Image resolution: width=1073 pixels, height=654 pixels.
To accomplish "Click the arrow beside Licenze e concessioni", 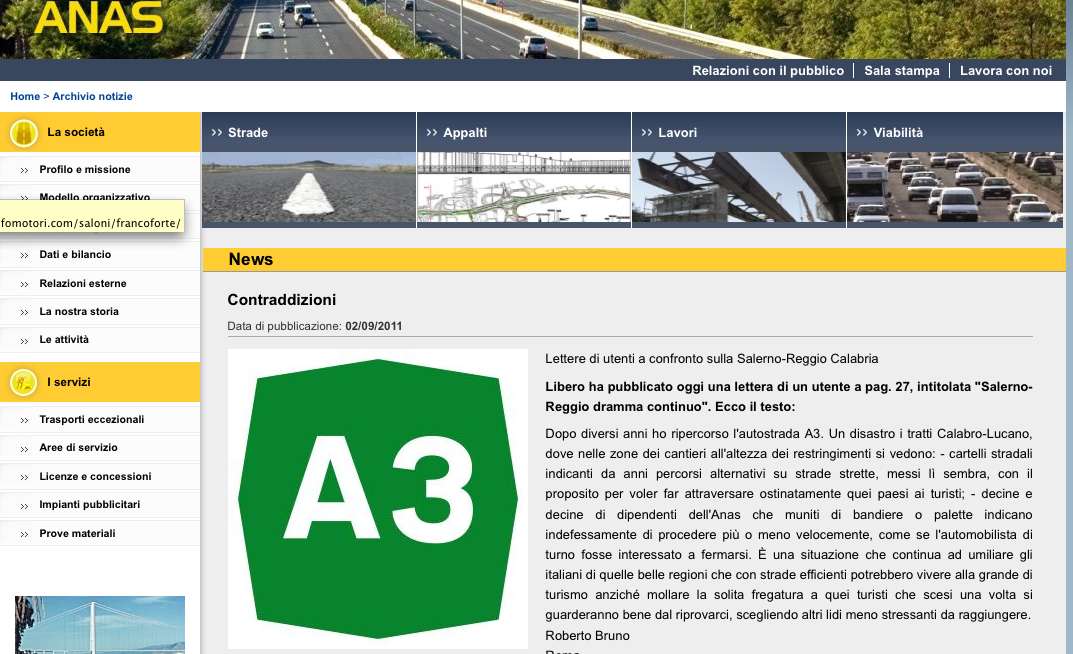I will pos(25,477).
